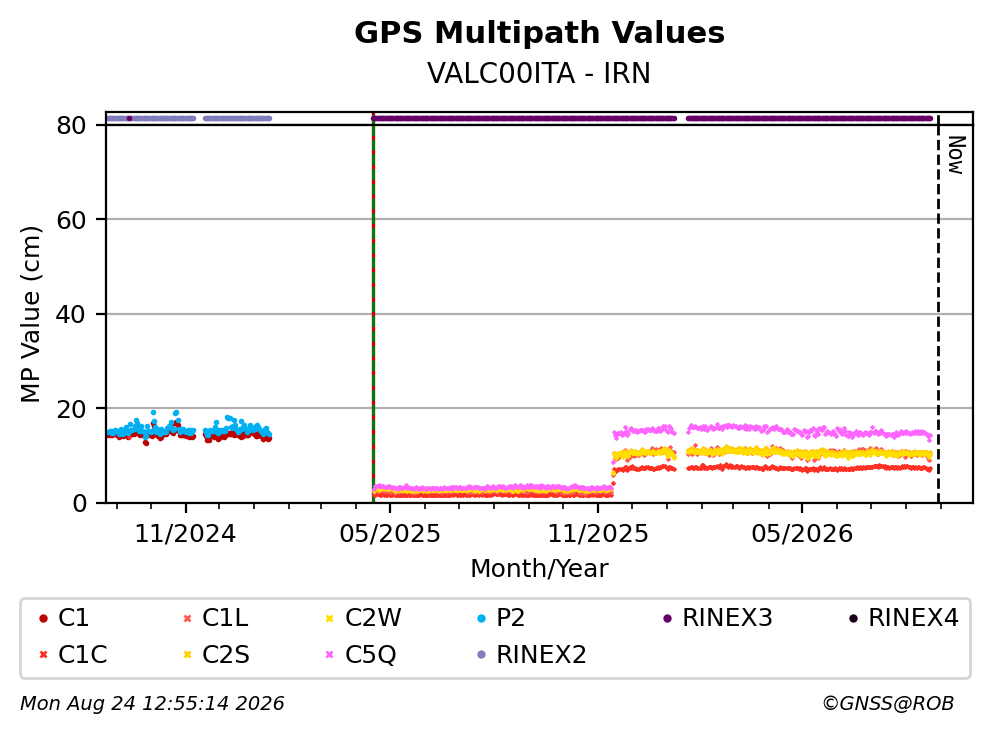Image resolution: width=993 pixels, height=734 pixels.
Task: Click the MP Value (cm) axis label
Action: click(30, 314)
